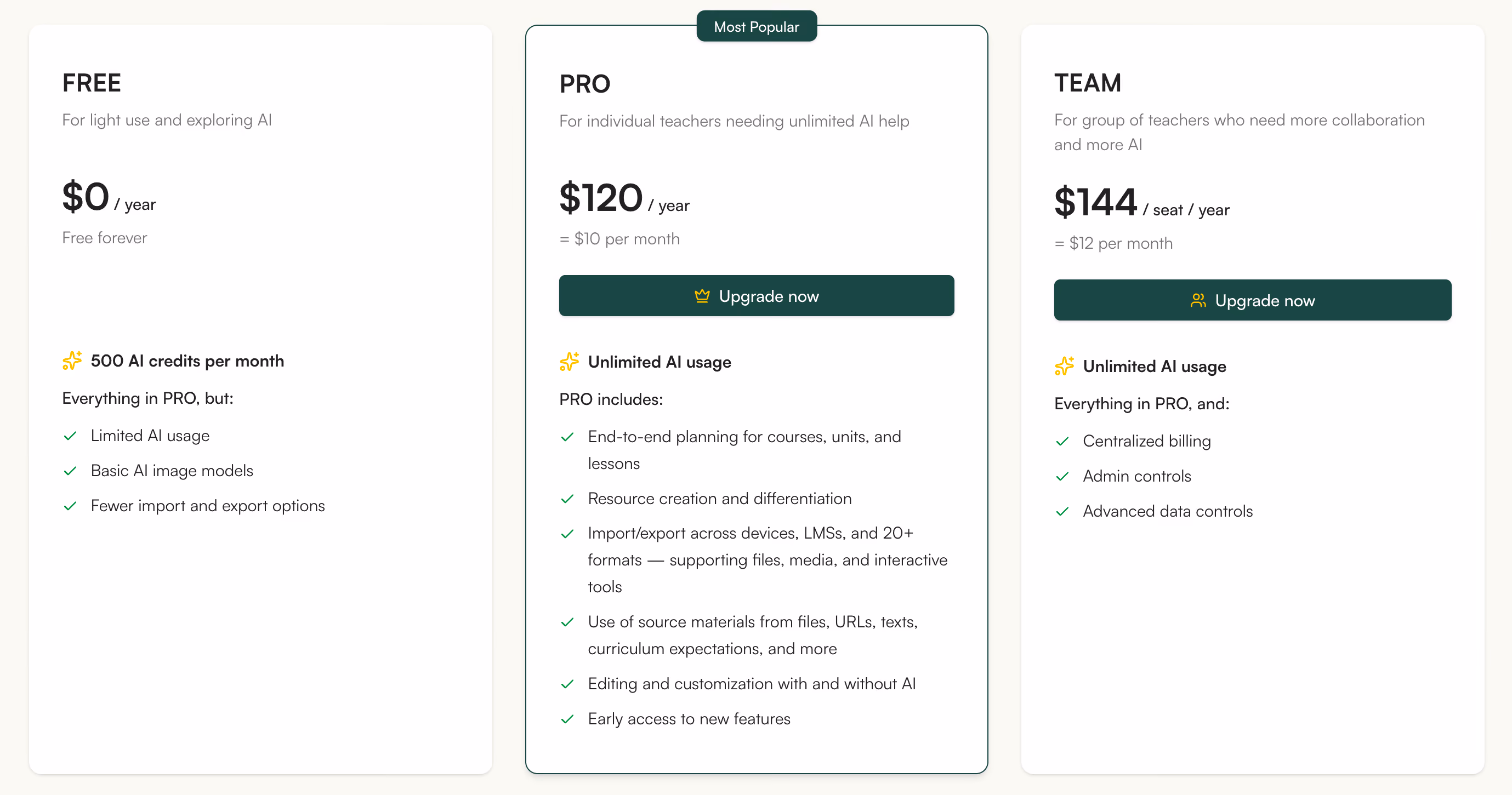Image resolution: width=1512 pixels, height=795 pixels.
Task: Select the PRO plan heading
Action: [x=584, y=84]
